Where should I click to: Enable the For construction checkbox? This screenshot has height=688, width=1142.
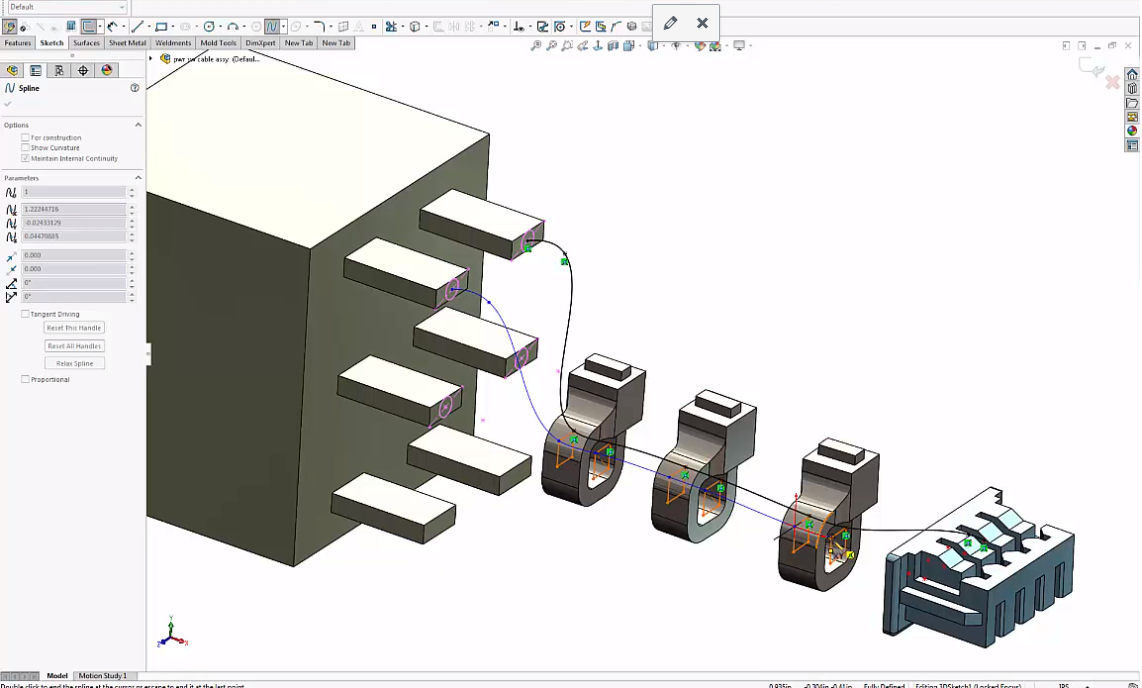26,137
